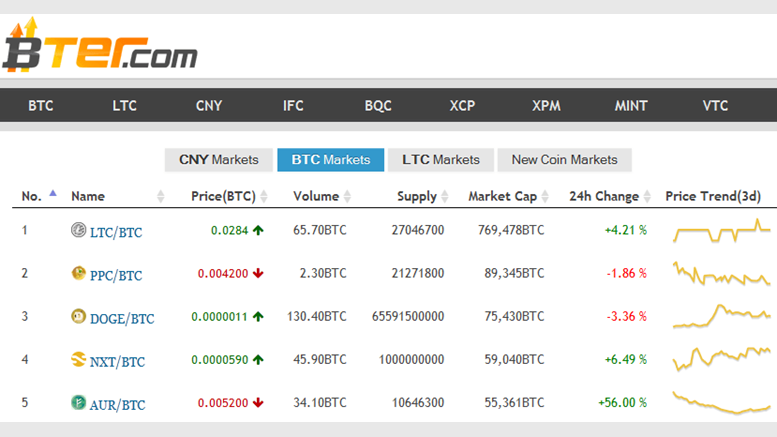The width and height of the screenshot is (777, 437).
Task: Click the green up arrow beside 0.0000590
Action: click(x=258, y=359)
